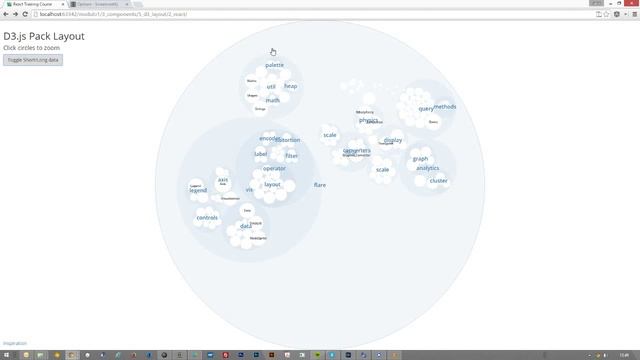Zoom into the label circle
The height and width of the screenshot is (360, 640).
[x=261, y=154]
